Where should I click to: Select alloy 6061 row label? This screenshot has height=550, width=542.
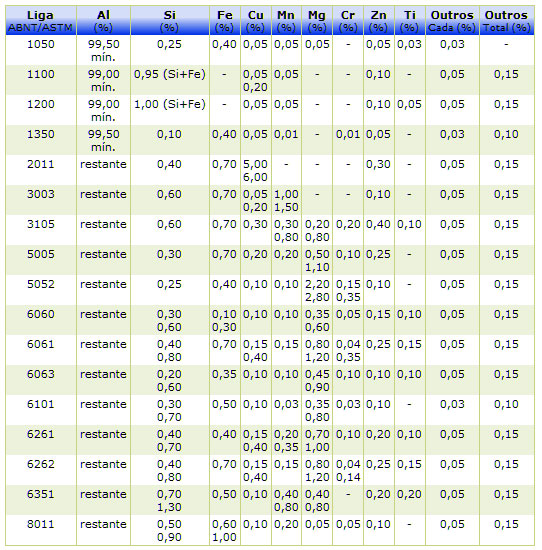click(x=41, y=344)
